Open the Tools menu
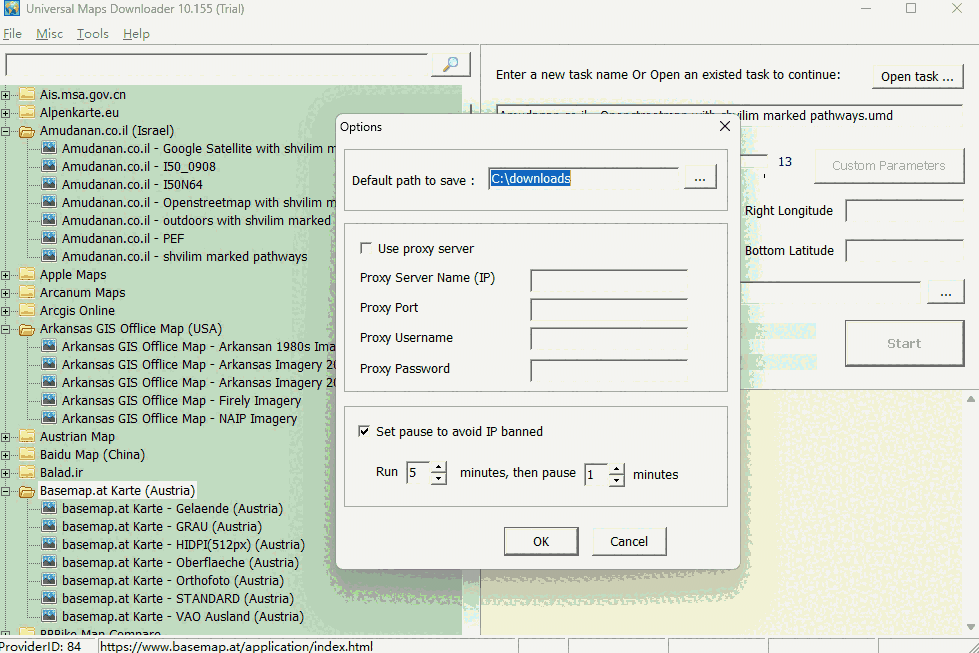Viewport: 979px width, 653px height. click(x=92, y=33)
